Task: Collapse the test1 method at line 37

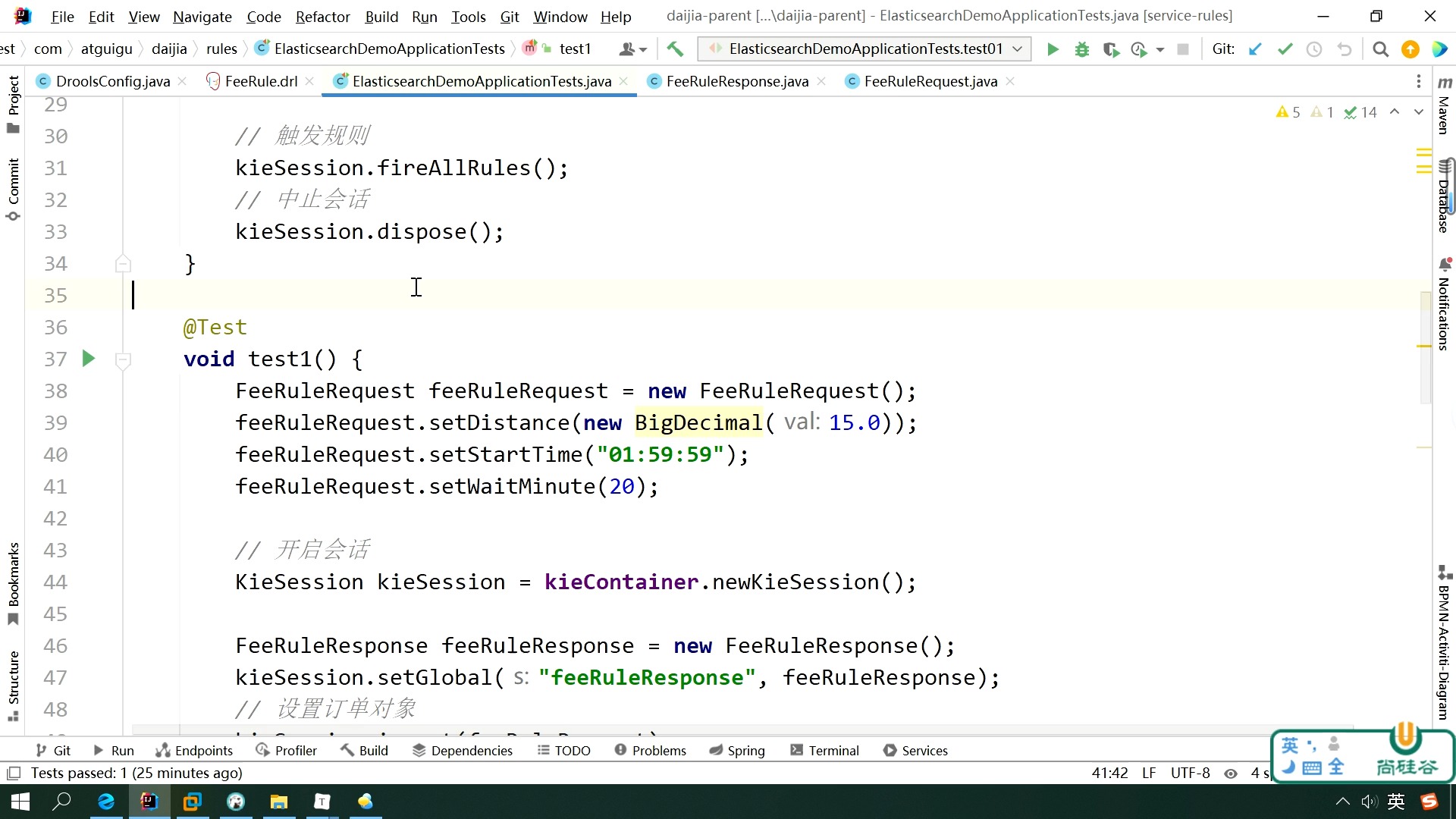Action: coord(123,359)
